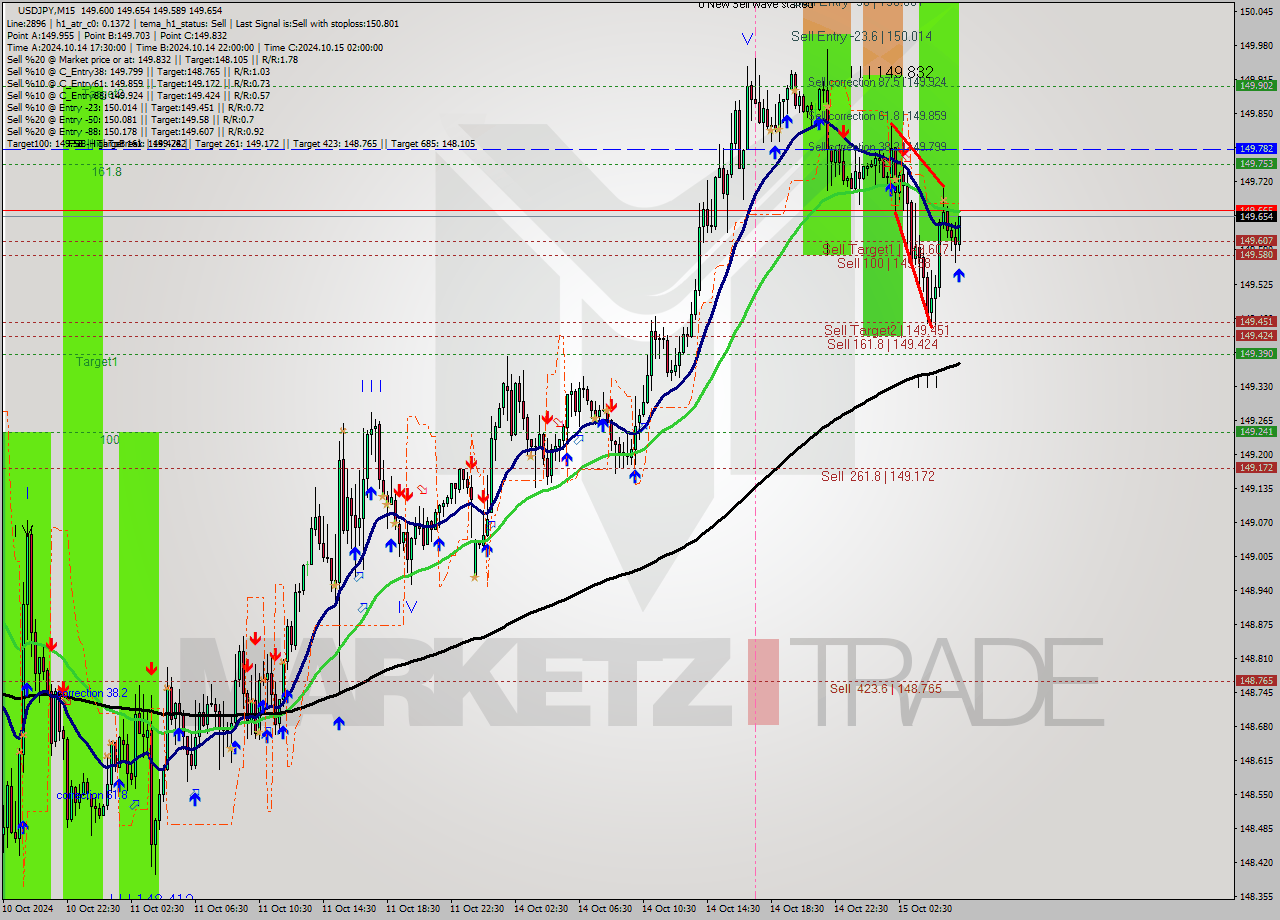Screen dimensions: 1280x920
Task: Click the '14 Oct 14:30' time axis label
Action: pos(733,909)
